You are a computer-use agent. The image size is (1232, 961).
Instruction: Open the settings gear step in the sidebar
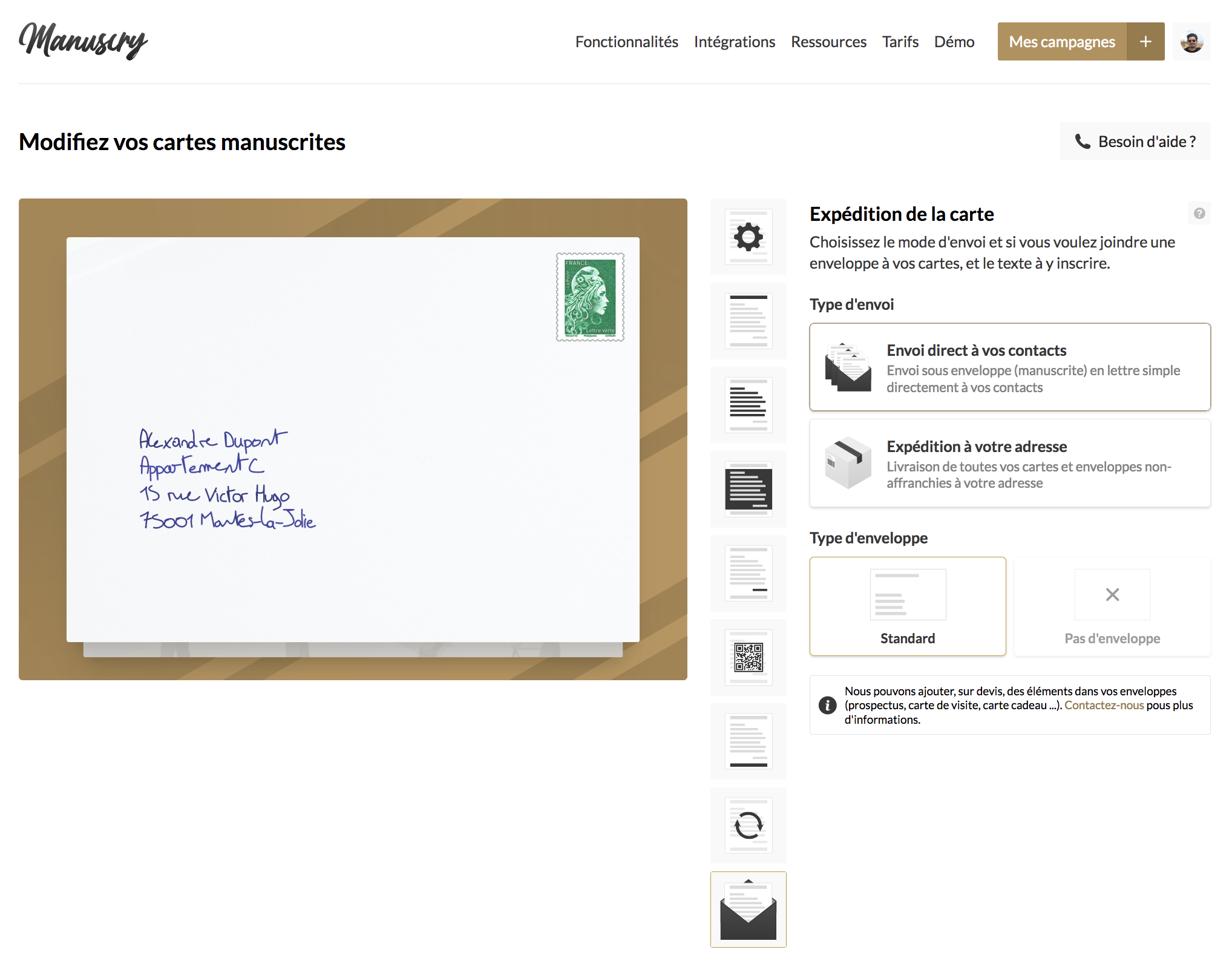[x=749, y=237]
